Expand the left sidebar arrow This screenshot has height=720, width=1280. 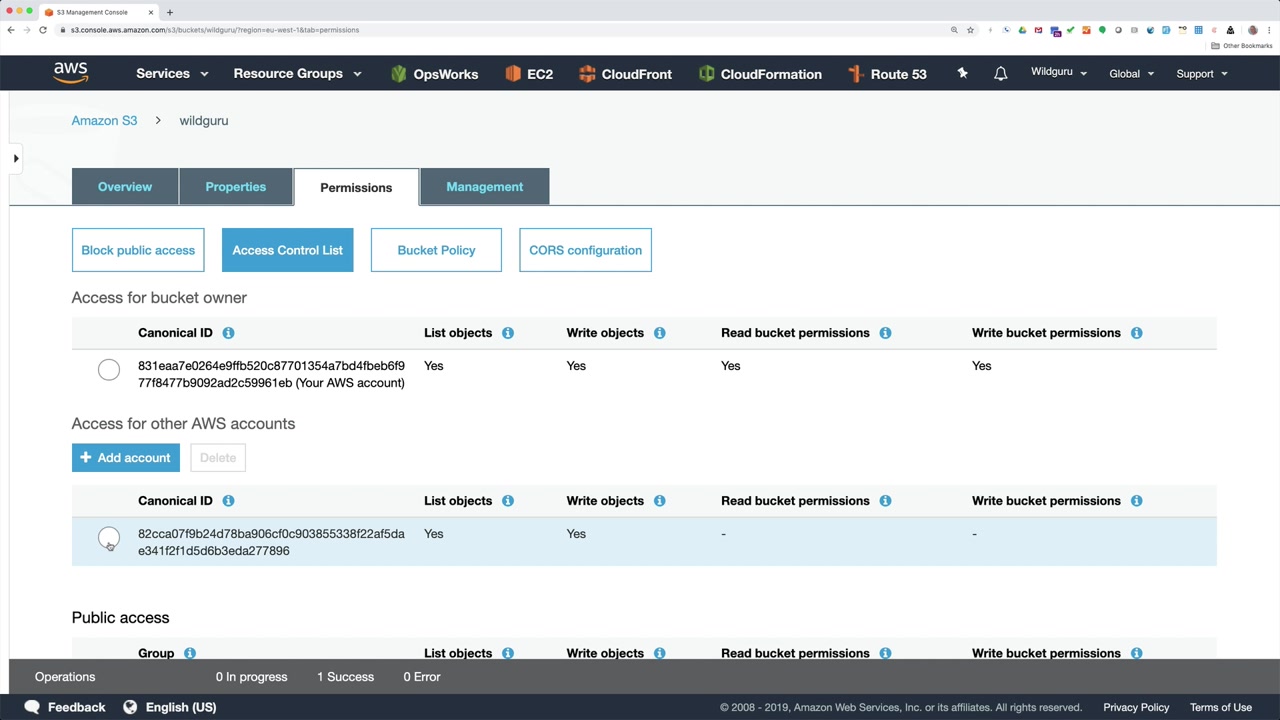[15, 158]
